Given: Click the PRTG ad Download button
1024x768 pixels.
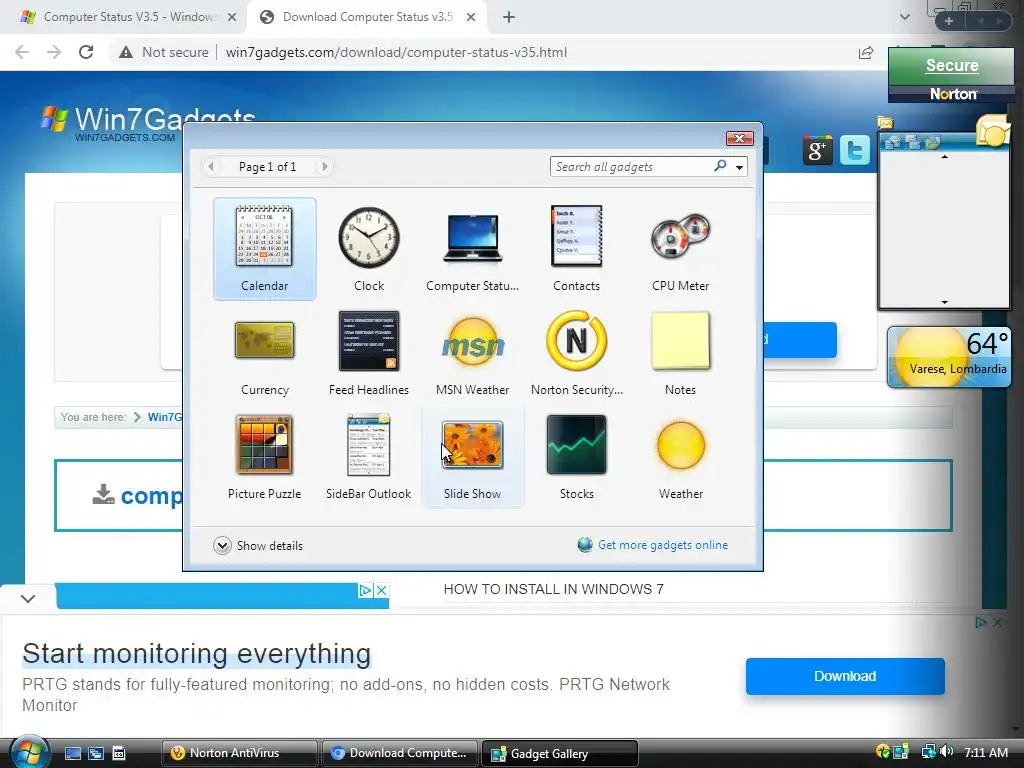Looking at the screenshot, I should click(x=845, y=676).
